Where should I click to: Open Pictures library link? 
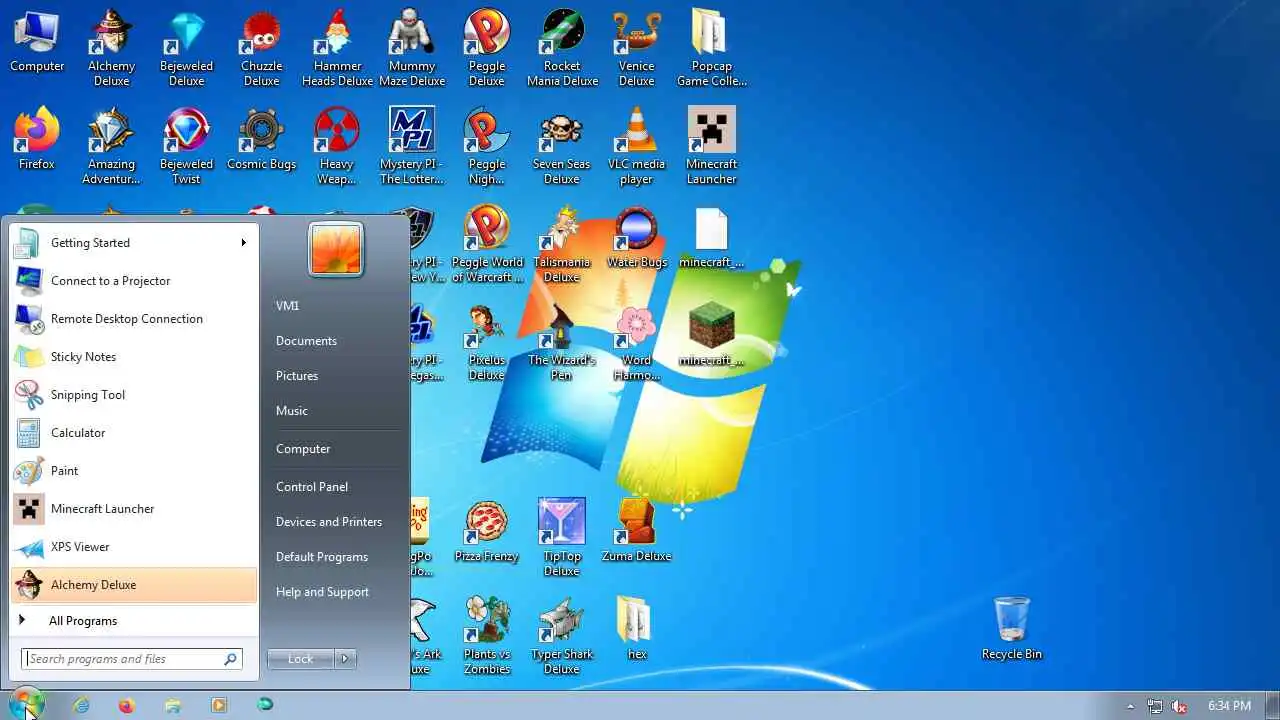coord(297,375)
